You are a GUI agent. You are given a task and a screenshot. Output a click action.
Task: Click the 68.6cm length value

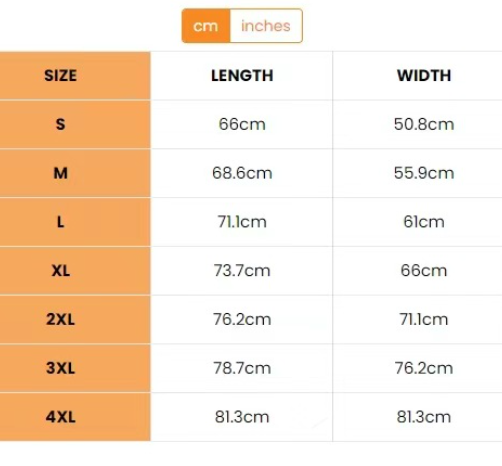click(242, 173)
